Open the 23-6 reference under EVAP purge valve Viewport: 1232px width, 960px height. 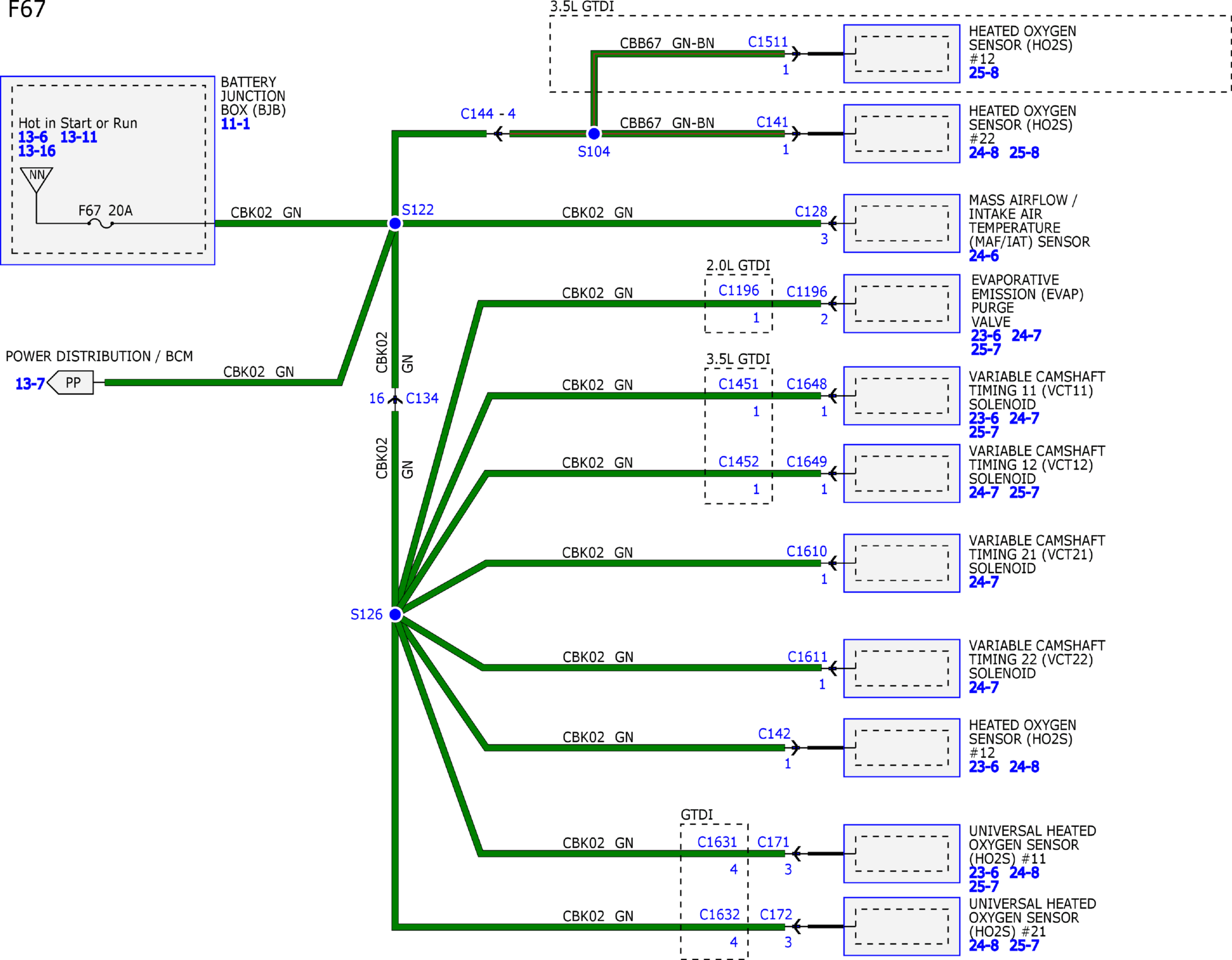[x=986, y=335]
